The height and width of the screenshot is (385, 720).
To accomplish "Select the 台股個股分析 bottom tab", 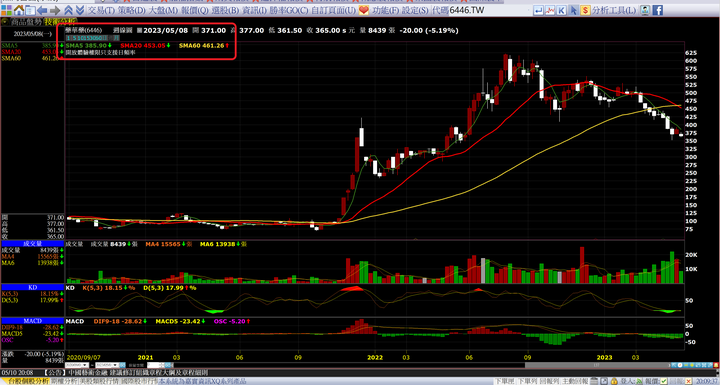I will click(28, 381).
